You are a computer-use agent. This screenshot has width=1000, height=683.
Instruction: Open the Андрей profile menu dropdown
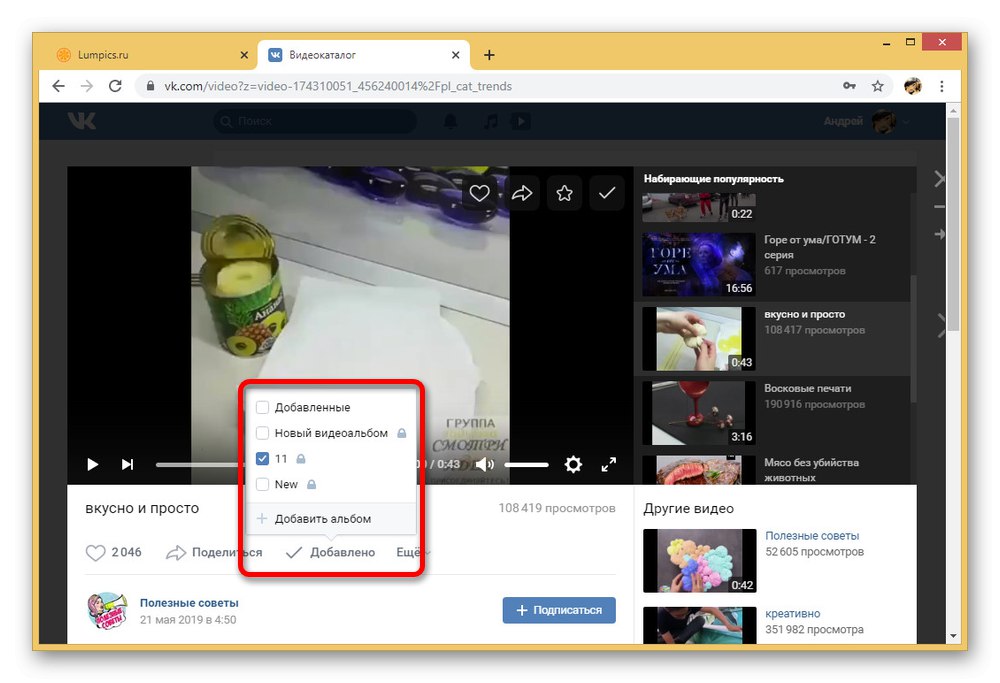(x=866, y=121)
